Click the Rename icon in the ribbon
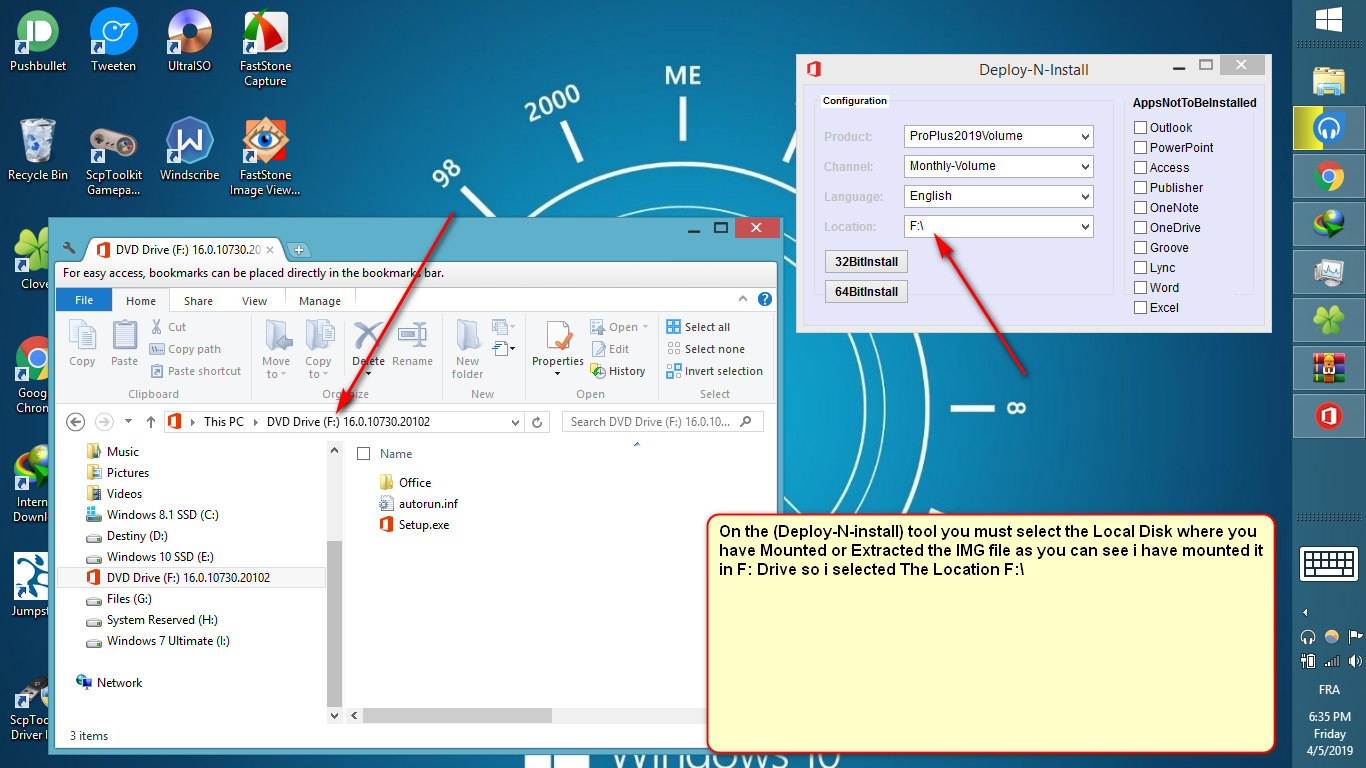 tap(412, 337)
